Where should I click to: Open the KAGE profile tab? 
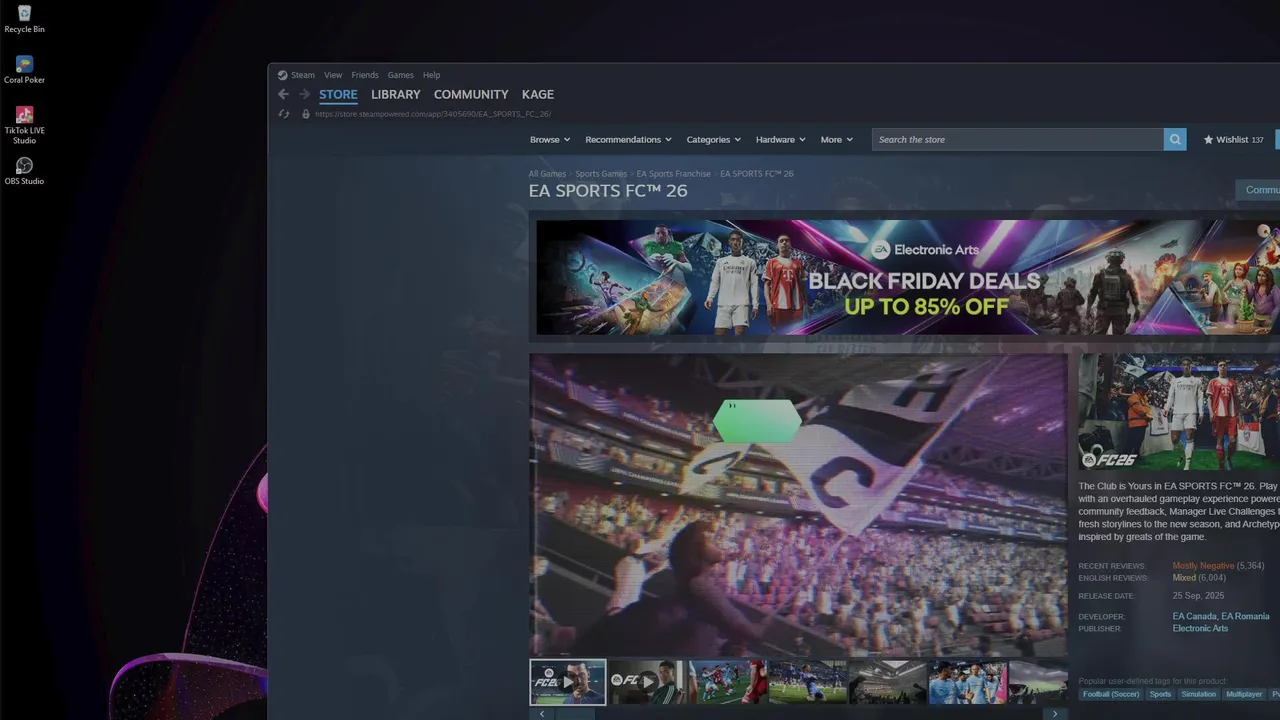(x=538, y=94)
